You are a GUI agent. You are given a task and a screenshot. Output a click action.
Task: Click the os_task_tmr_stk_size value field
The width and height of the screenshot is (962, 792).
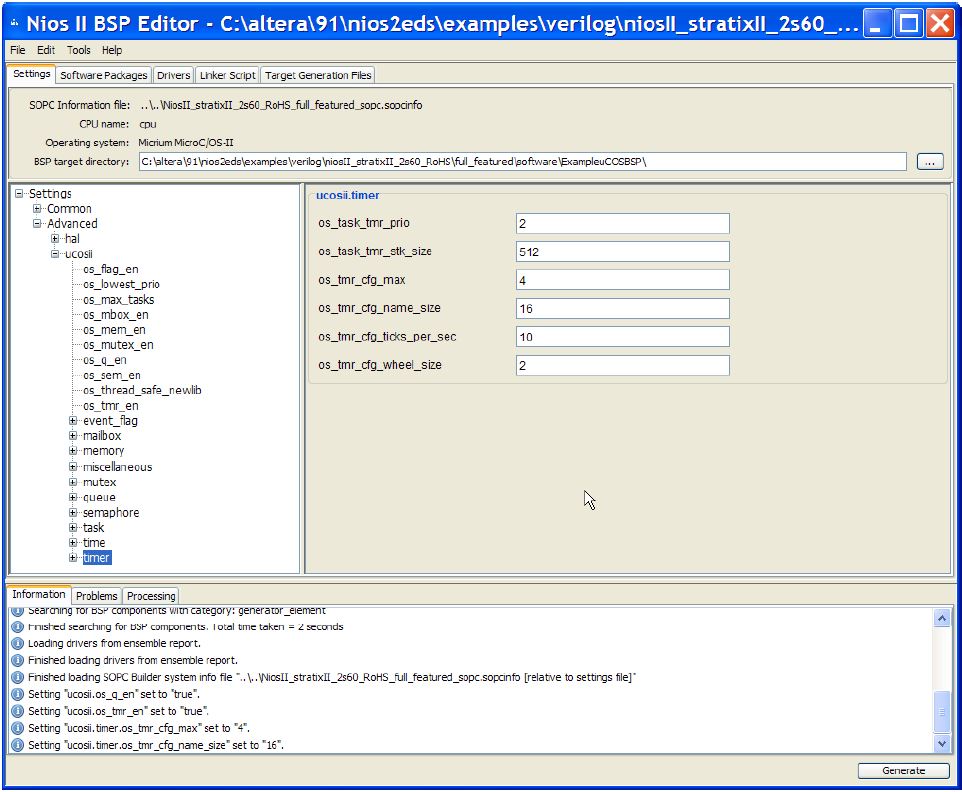(x=623, y=252)
